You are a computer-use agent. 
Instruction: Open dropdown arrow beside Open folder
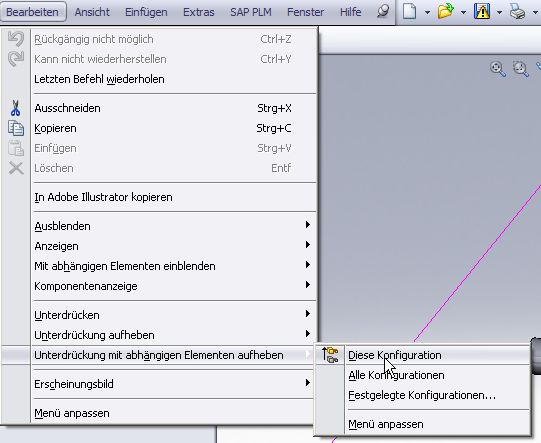click(x=463, y=12)
